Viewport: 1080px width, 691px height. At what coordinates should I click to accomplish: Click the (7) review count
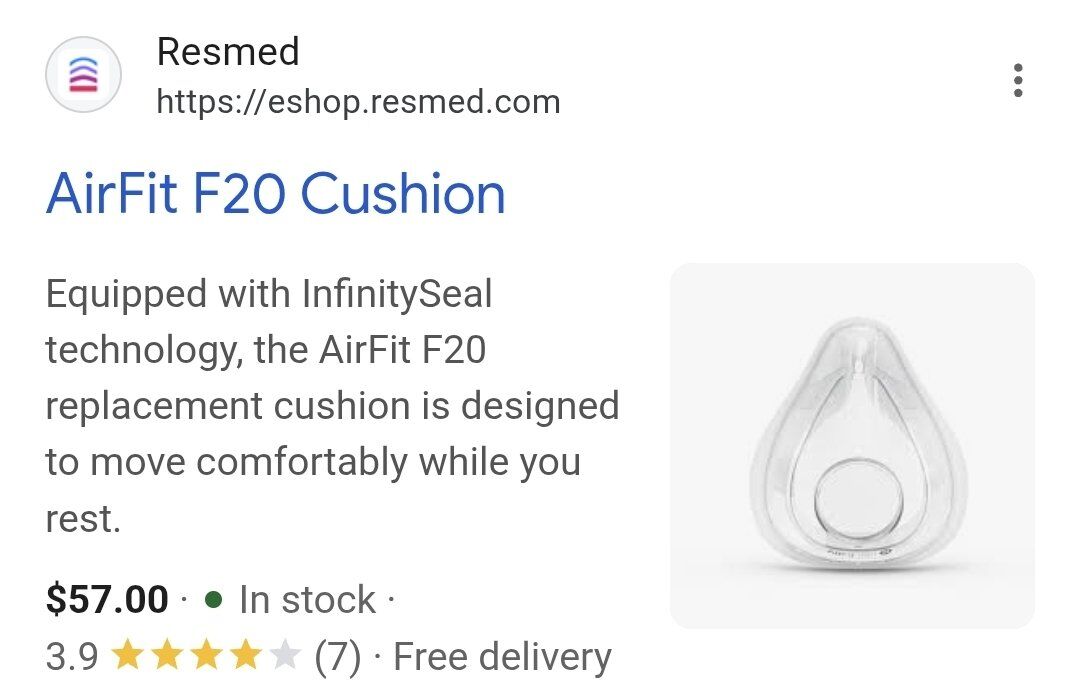337,657
